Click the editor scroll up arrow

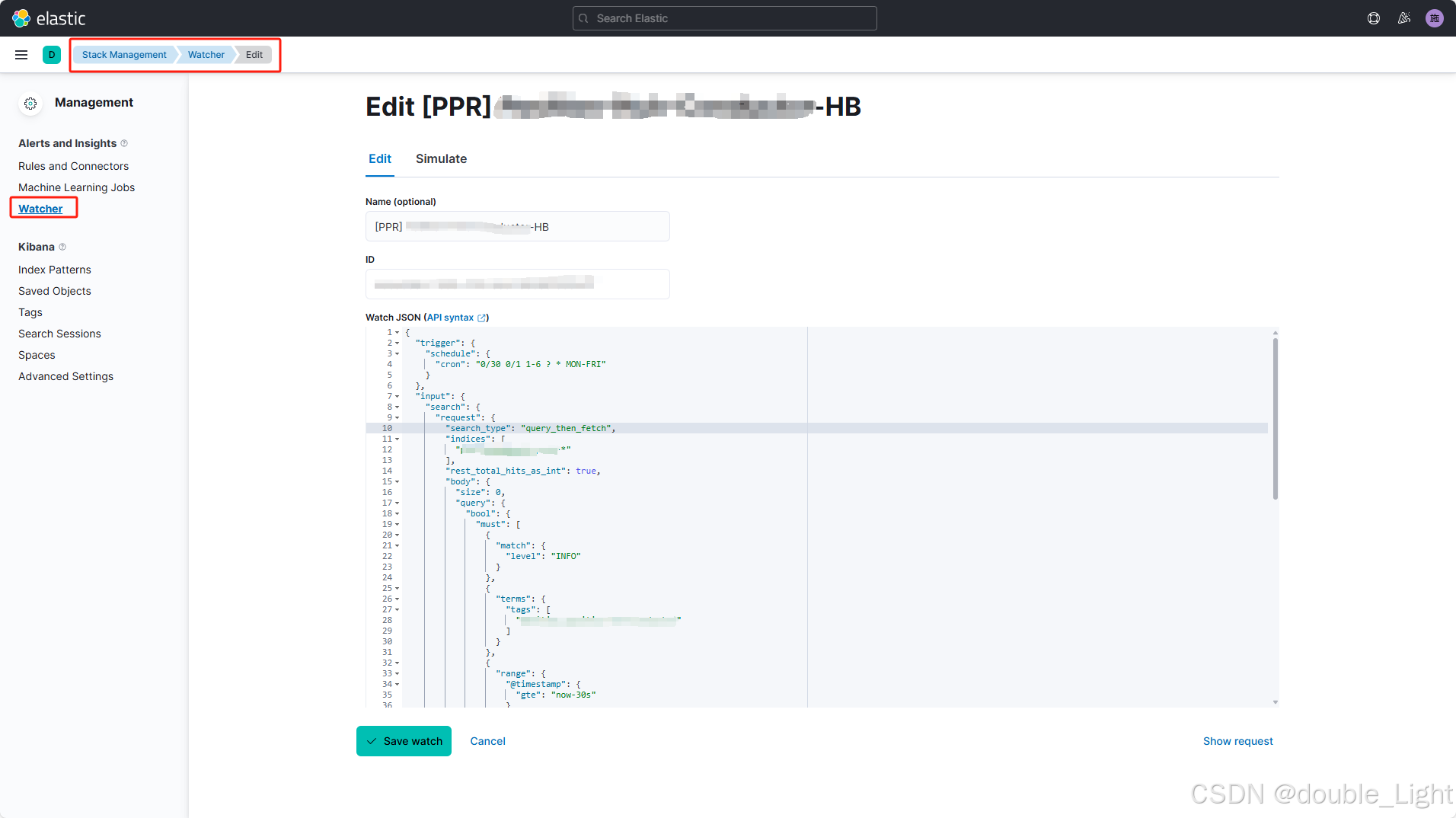tap(1275, 333)
